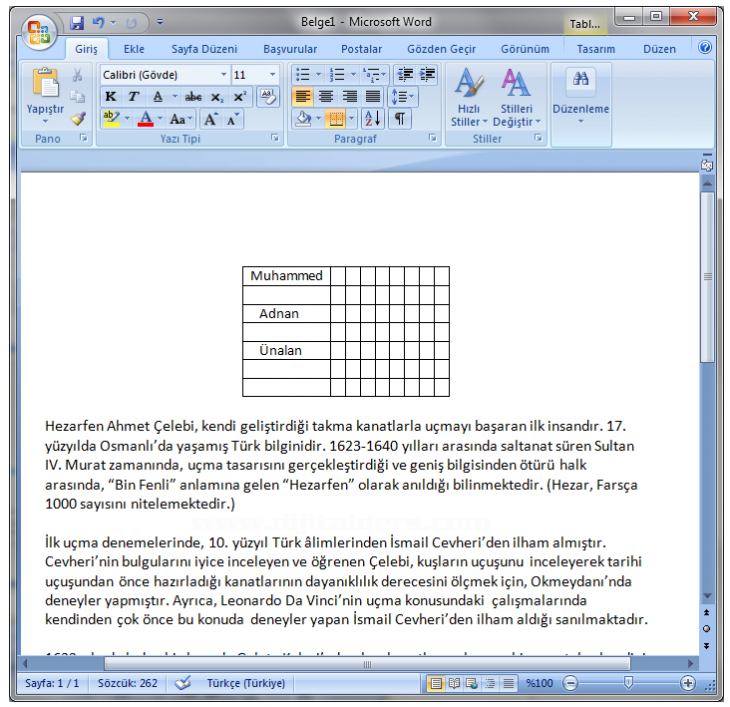Paste using the Yapıştır clipboard icon
Viewport: 730px width, 707px height.
(x=45, y=83)
